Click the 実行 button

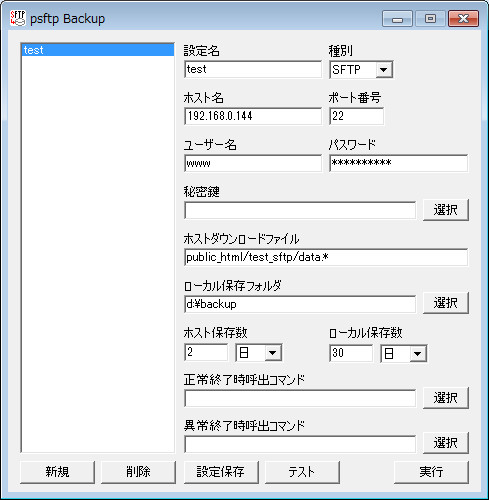431,472
